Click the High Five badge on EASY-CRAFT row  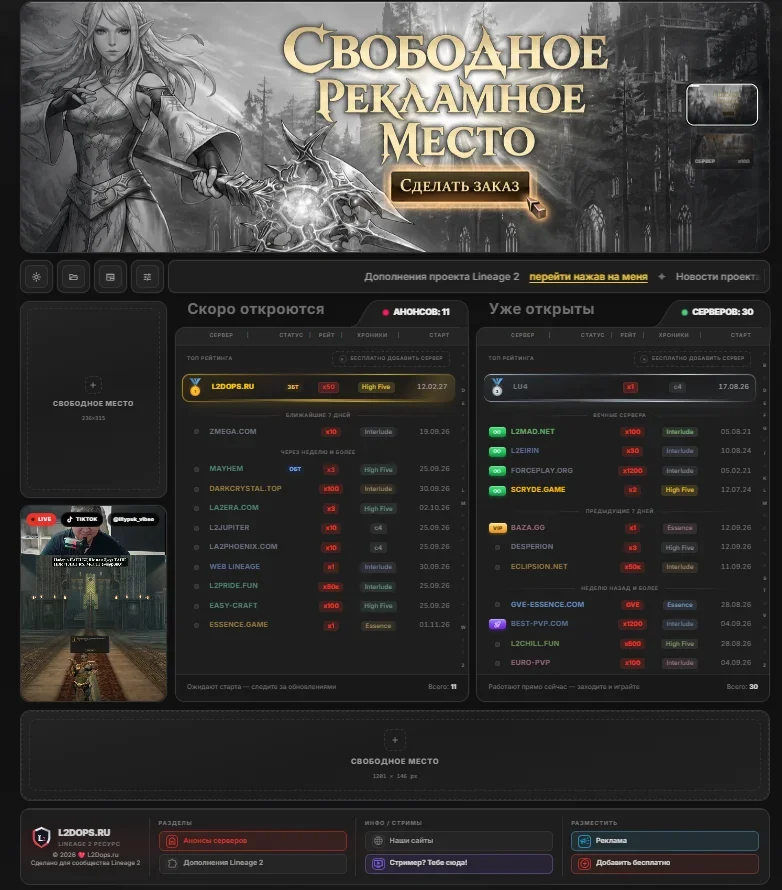tap(379, 606)
